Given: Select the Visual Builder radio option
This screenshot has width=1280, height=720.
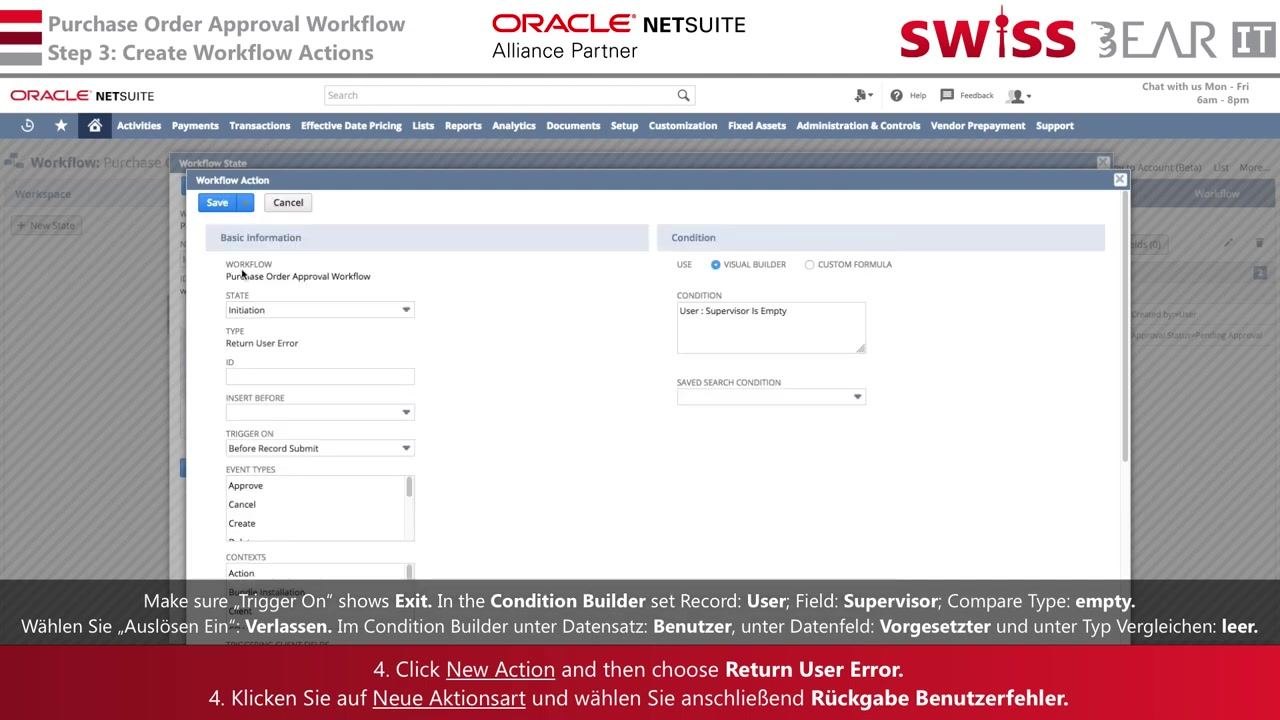Looking at the screenshot, I should pos(715,265).
